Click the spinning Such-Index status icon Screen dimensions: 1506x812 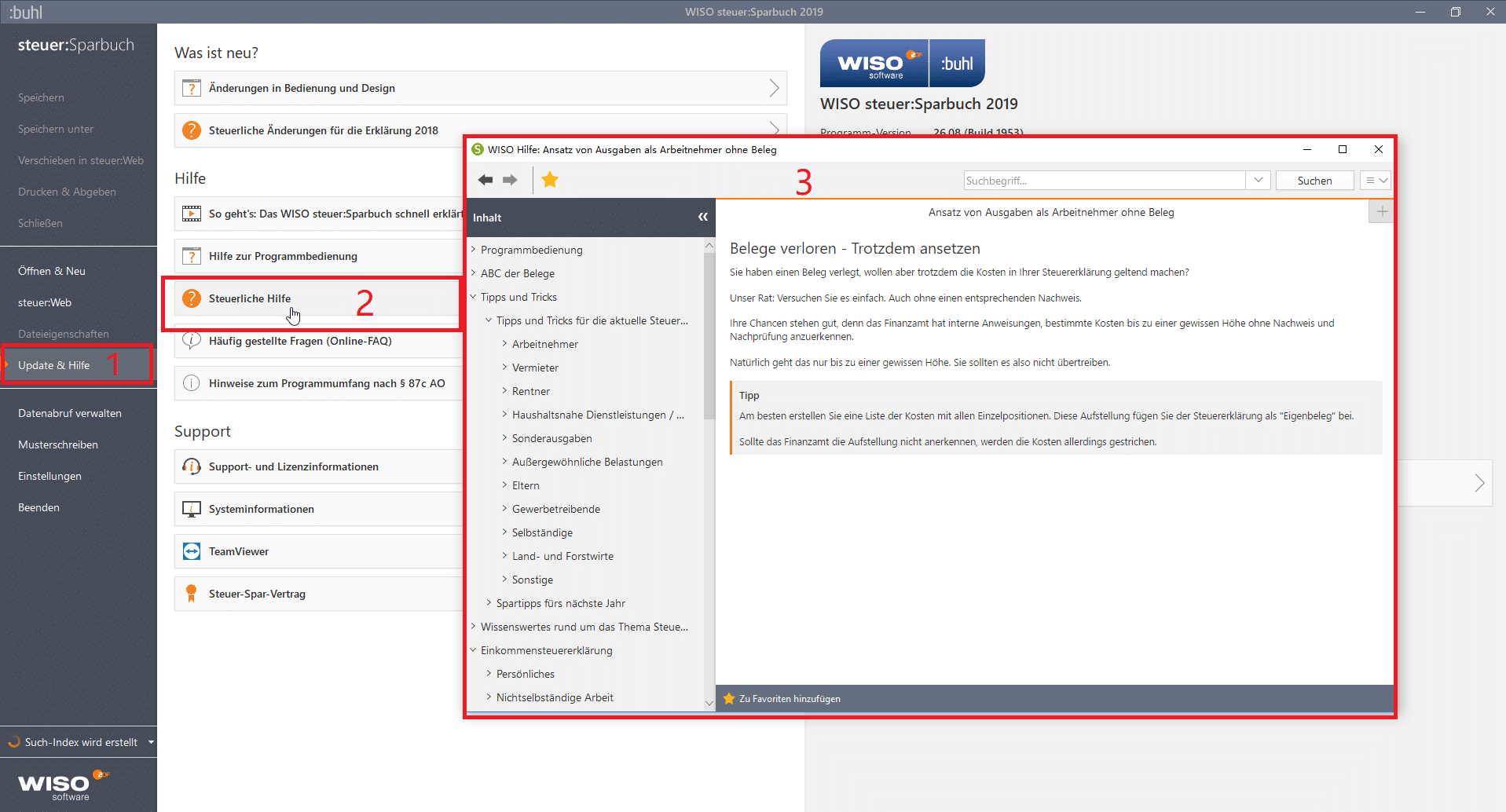tap(13, 741)
